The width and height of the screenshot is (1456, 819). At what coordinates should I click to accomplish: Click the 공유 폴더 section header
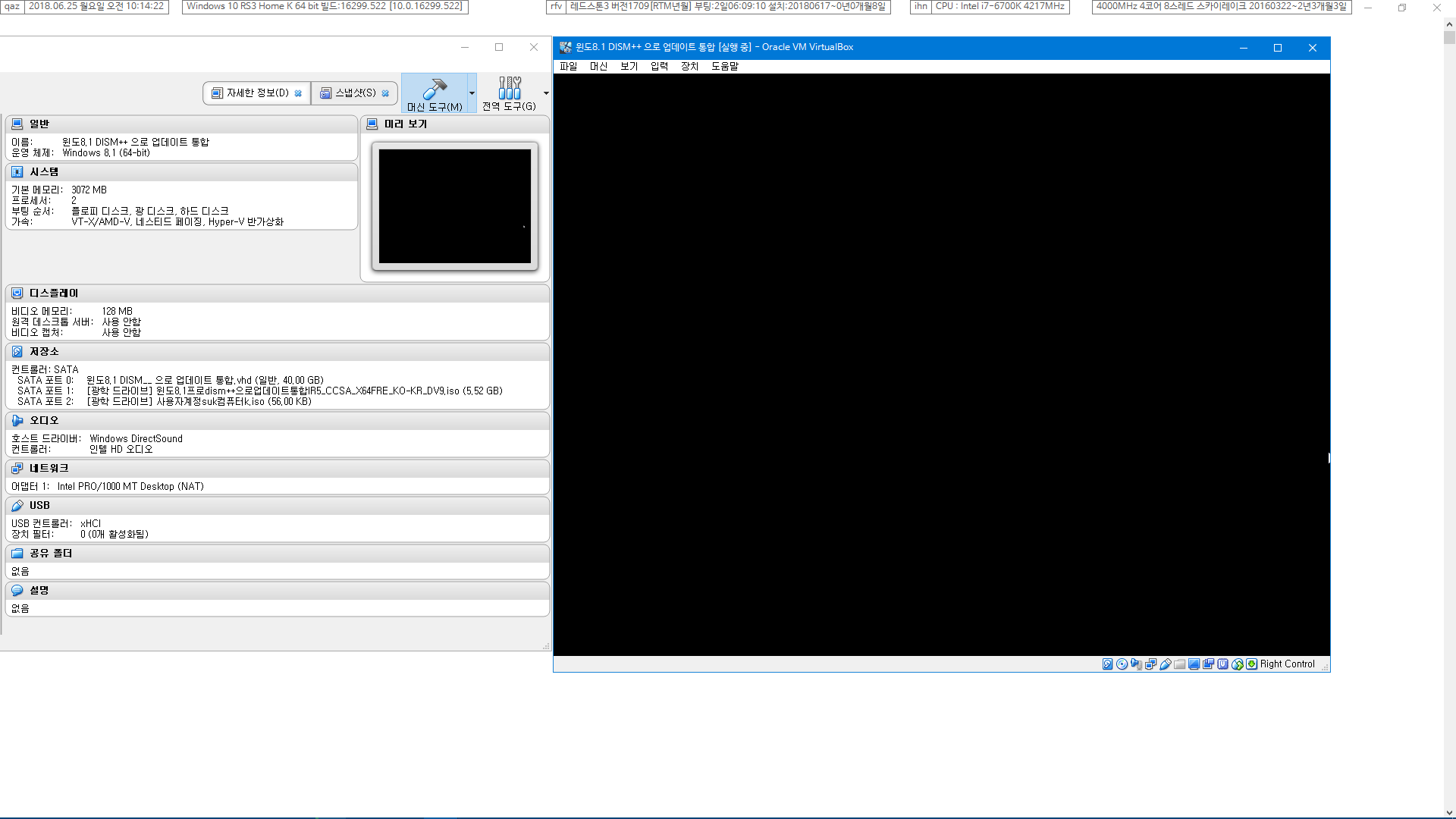point(278,554)
